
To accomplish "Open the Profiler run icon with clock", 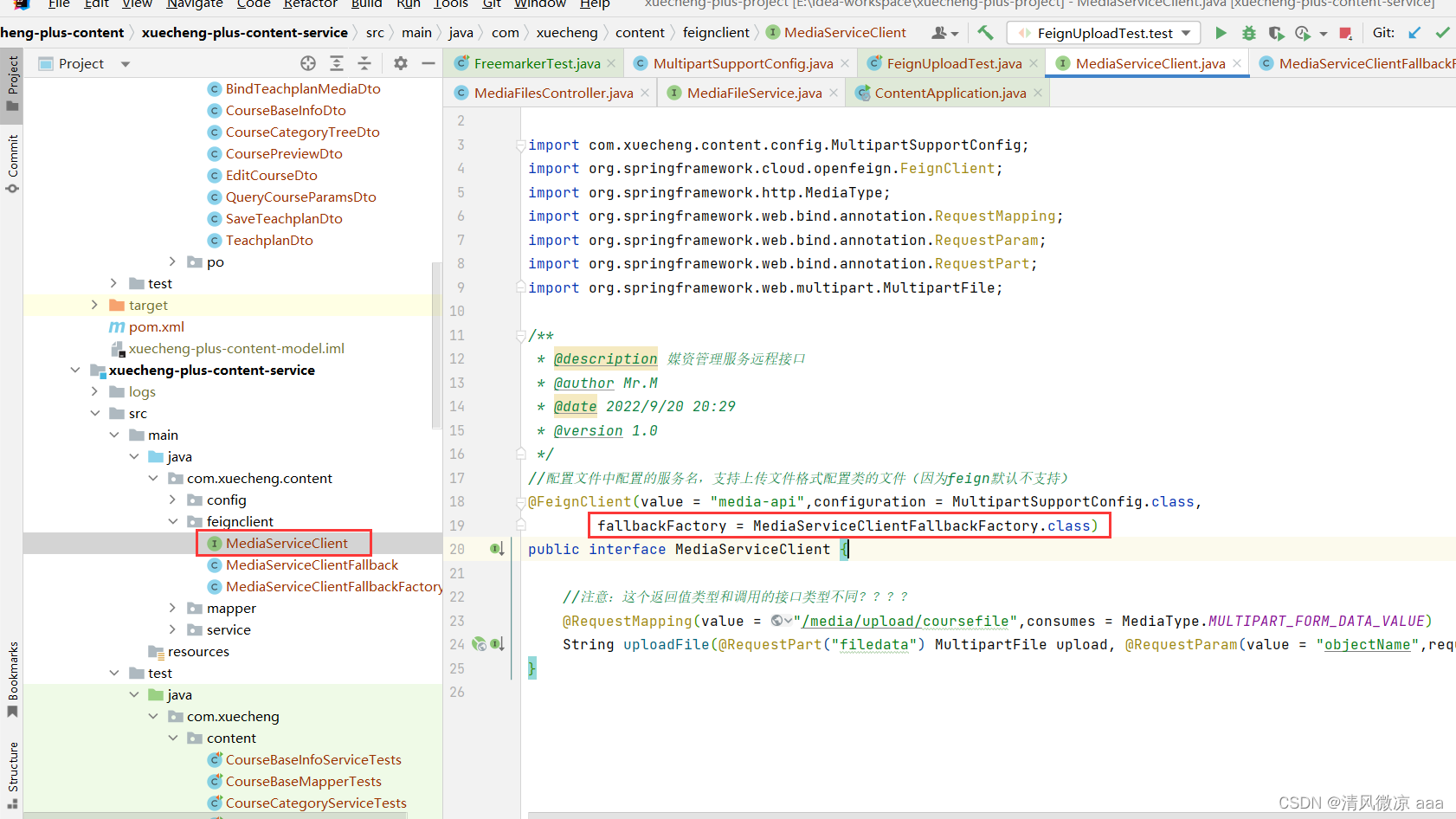I will tap(1303, 33).
